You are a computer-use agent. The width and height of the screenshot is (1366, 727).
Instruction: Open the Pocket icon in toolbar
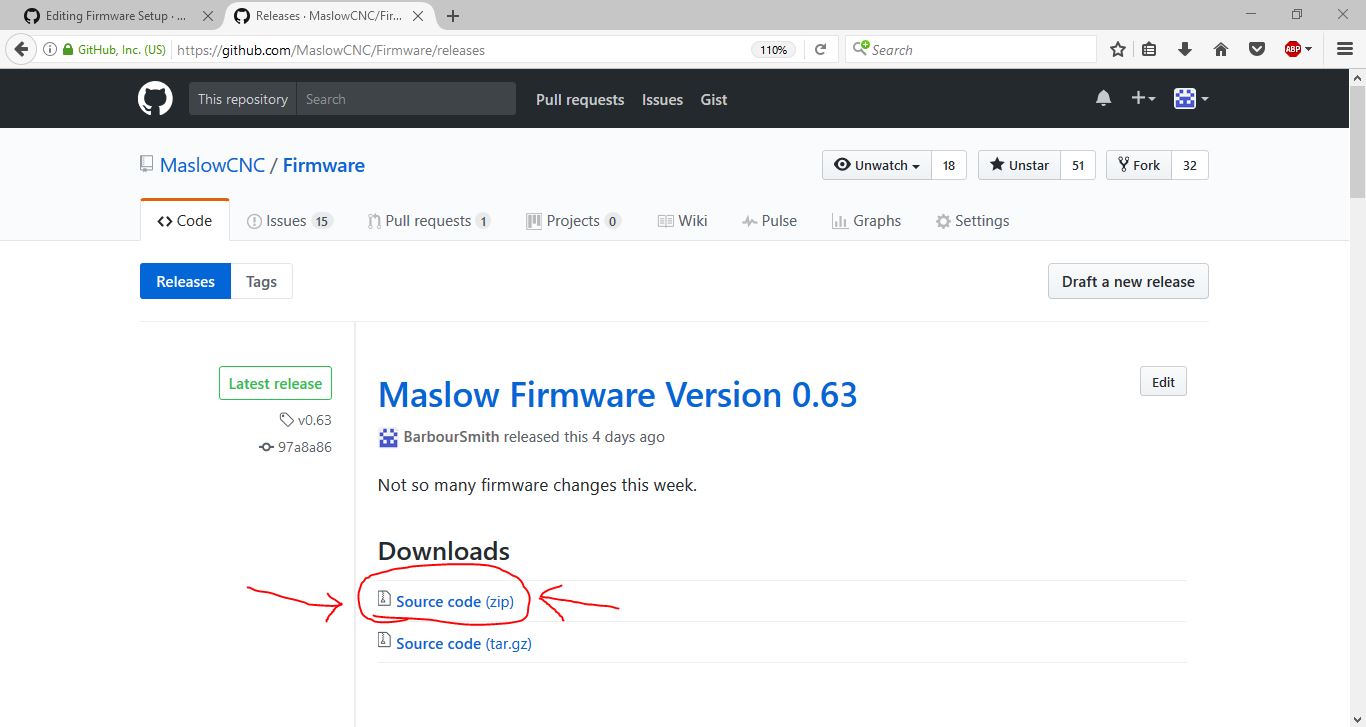click(x=1257, y=49)
